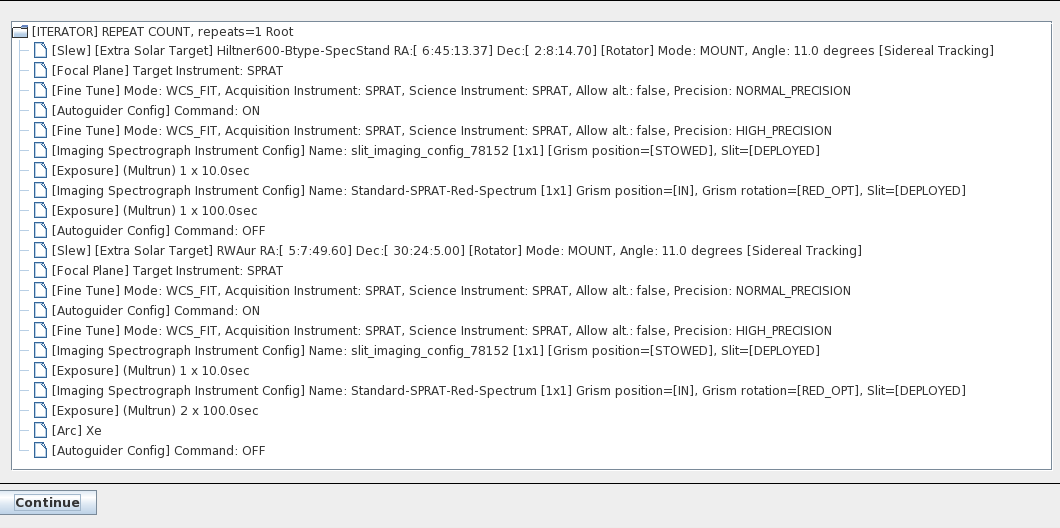Screen dimensions: 1060x528
Task: Collapse the ITERATOR REPEAT COUNT root node
Action: coord(20,32)
